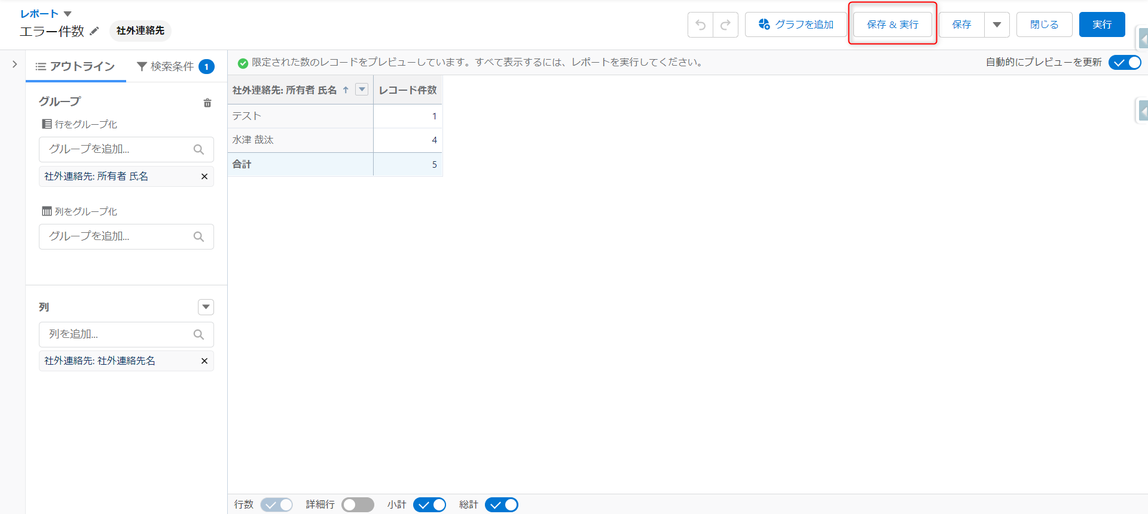Click the undo arrow icon
The width and height of the screenshot is (1148, 514).
coord(700,24)
